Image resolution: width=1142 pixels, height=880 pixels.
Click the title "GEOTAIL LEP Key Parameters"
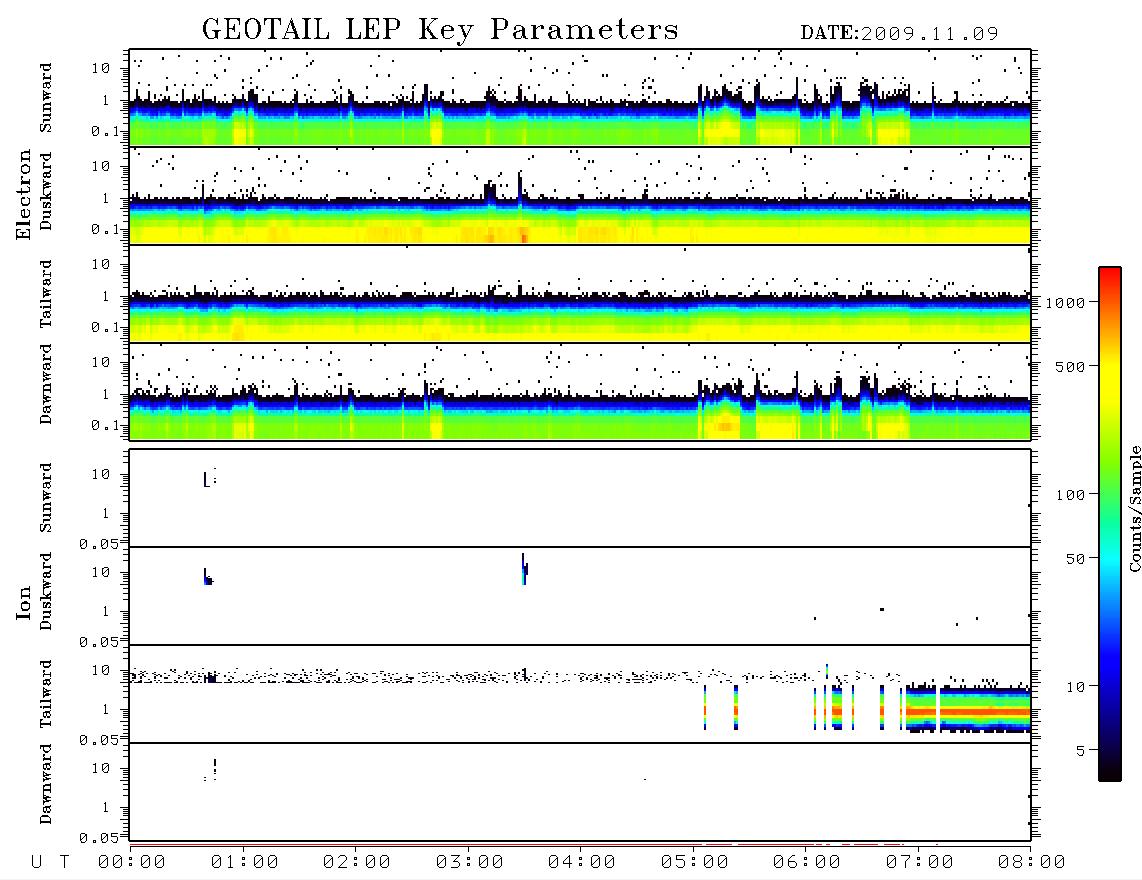(x=440, y=30)
